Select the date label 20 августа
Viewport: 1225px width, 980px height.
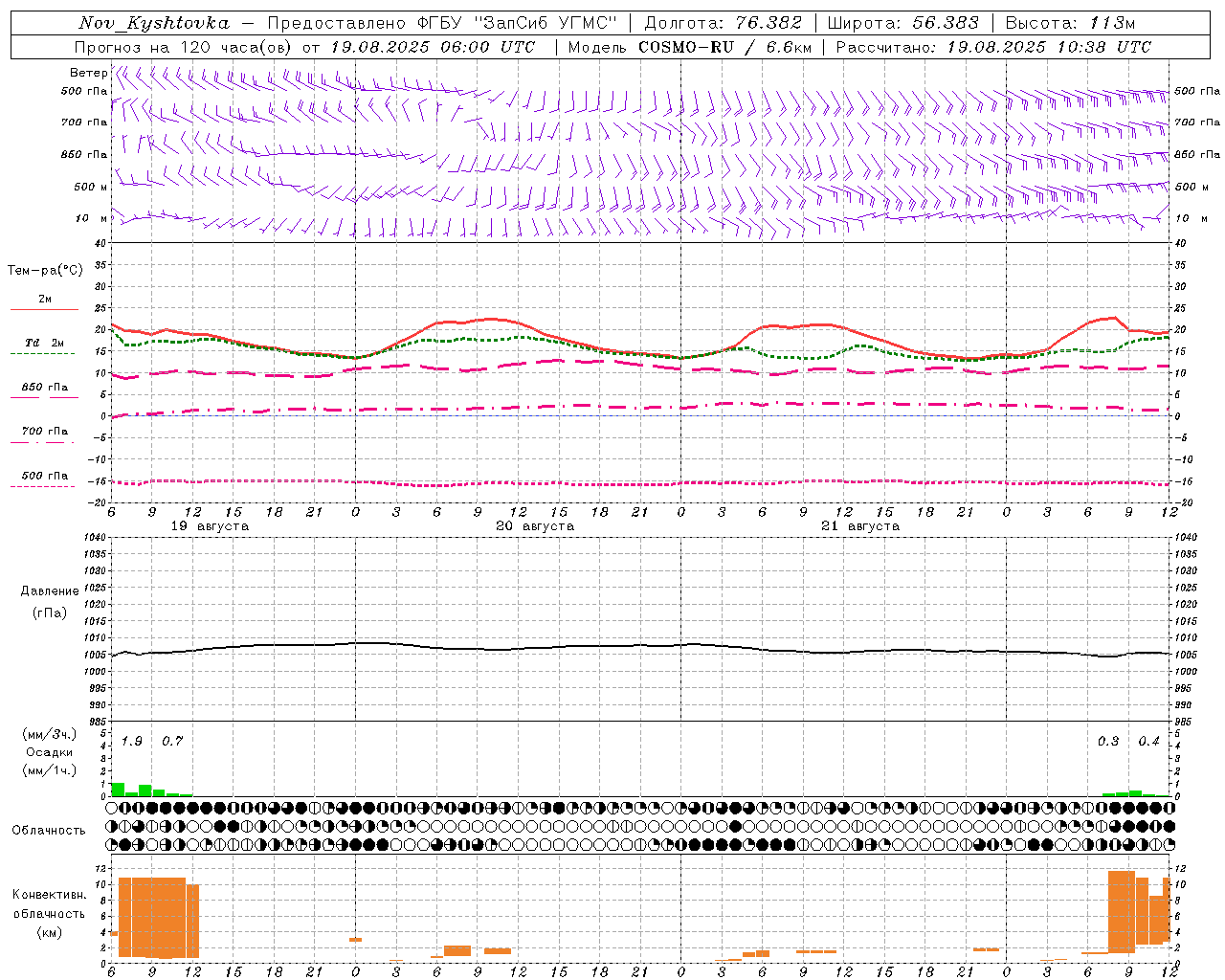click(x=535, y=526)
